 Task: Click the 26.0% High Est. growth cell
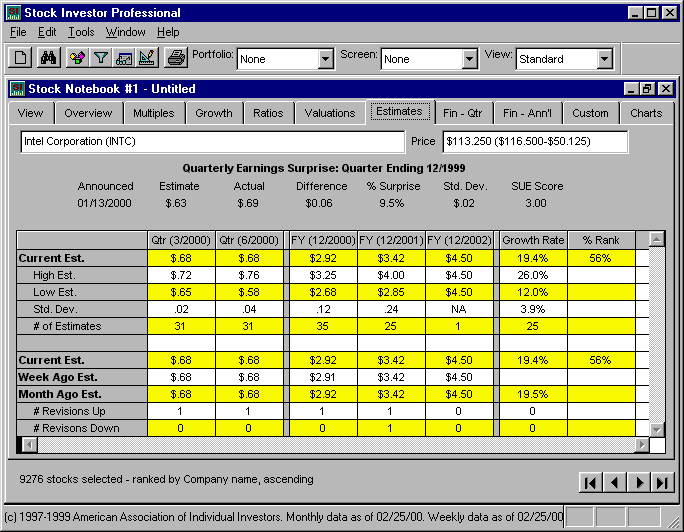point(533,275)
